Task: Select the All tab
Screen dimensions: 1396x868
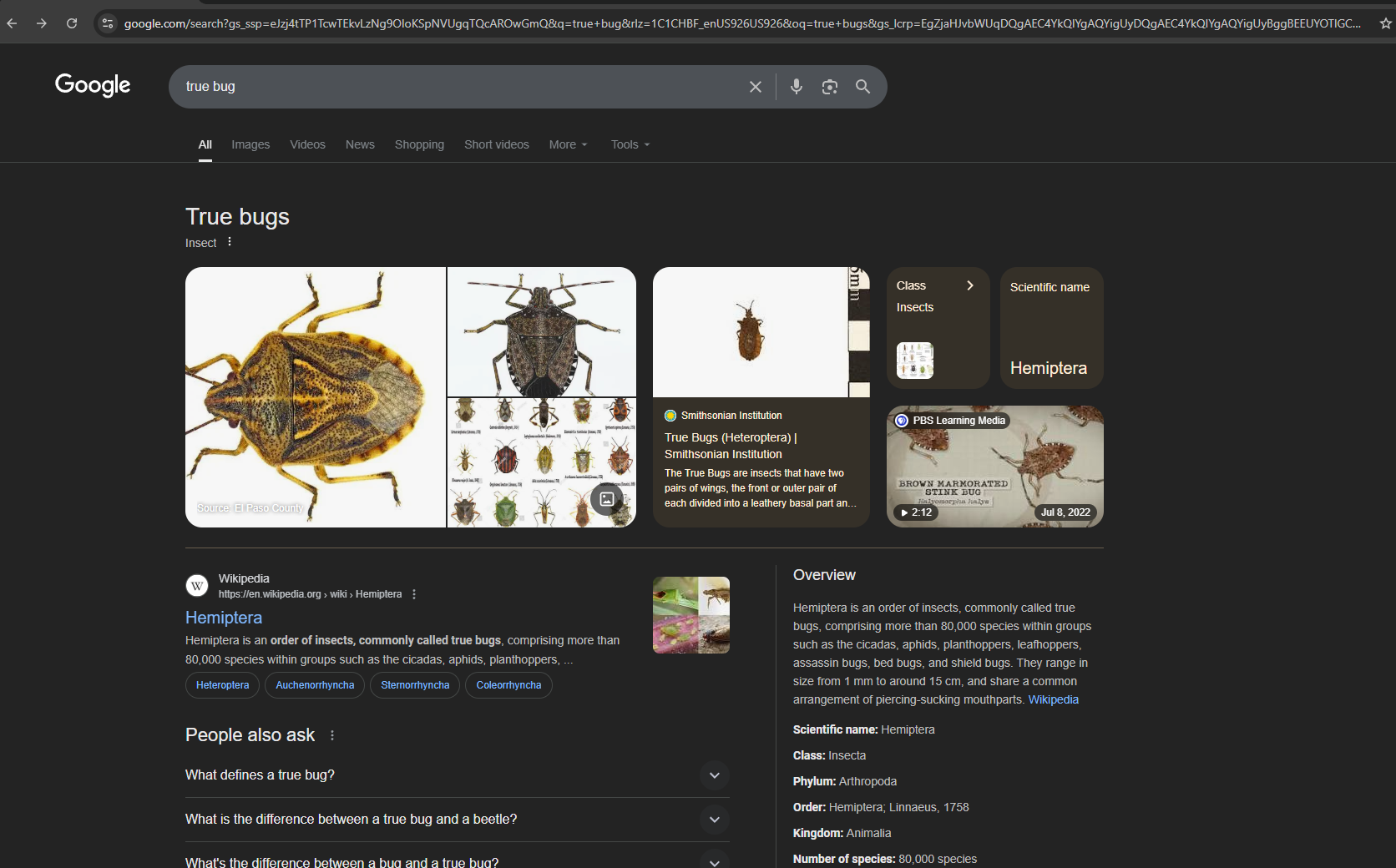Action: (x=205, y=144)
